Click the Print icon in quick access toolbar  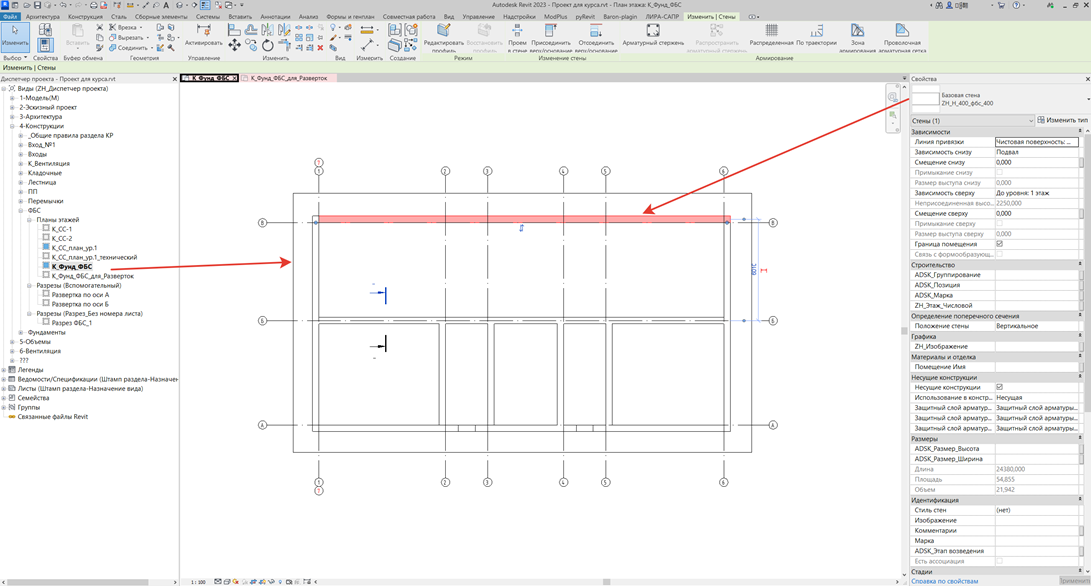point(93,5)
